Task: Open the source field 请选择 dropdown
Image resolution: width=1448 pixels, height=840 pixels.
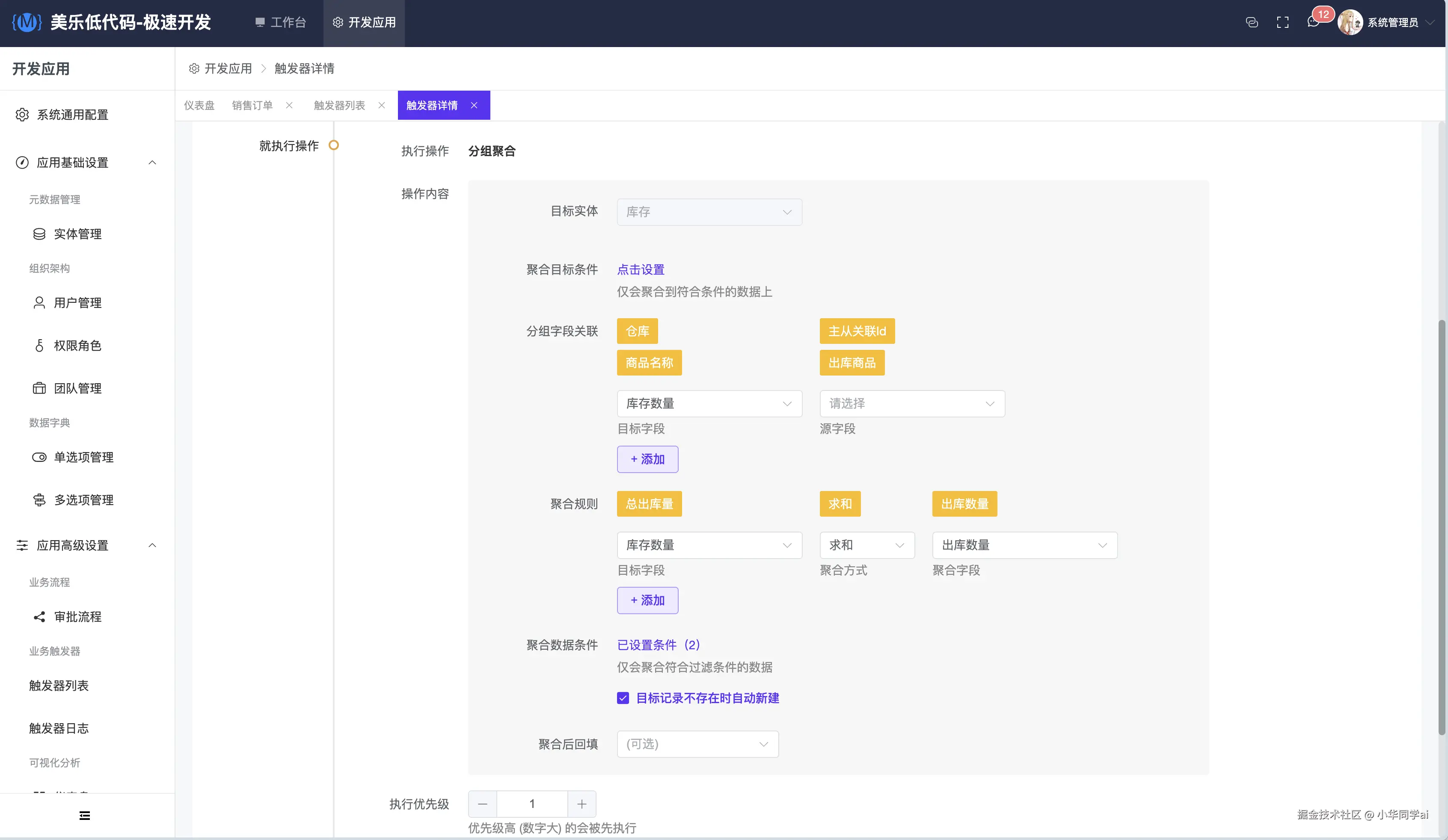Action: [912, 404]
